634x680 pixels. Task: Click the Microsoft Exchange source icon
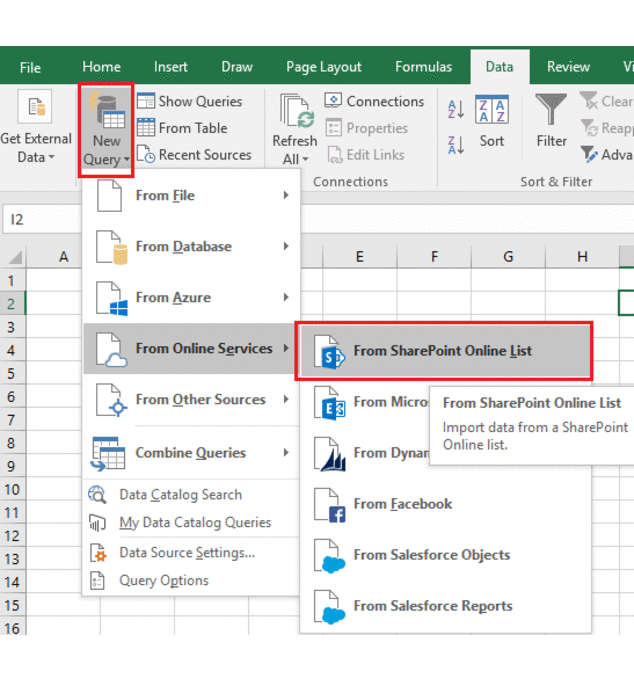(330, 402)
